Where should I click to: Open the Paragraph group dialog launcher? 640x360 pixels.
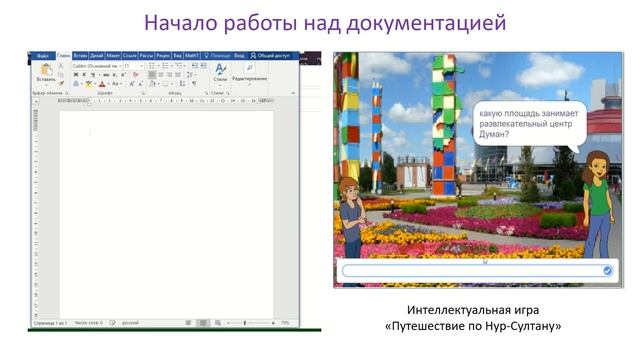point(206,93)
